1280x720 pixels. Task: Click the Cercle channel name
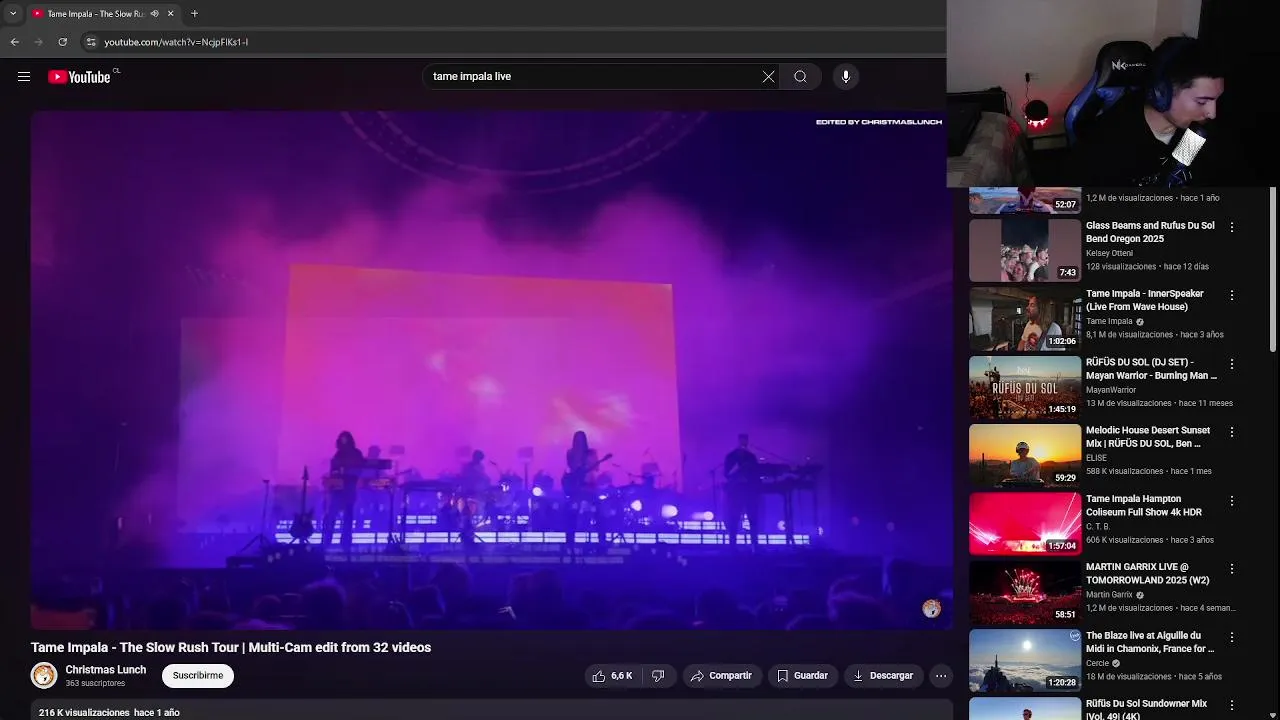[x=1098, y=663]
